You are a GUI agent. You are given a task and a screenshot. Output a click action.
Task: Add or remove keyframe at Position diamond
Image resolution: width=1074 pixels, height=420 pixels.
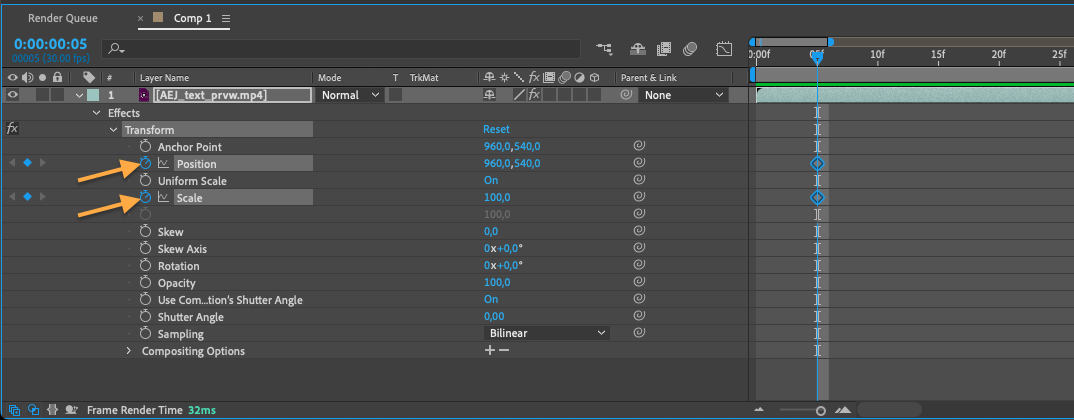[x=27, y=163]
